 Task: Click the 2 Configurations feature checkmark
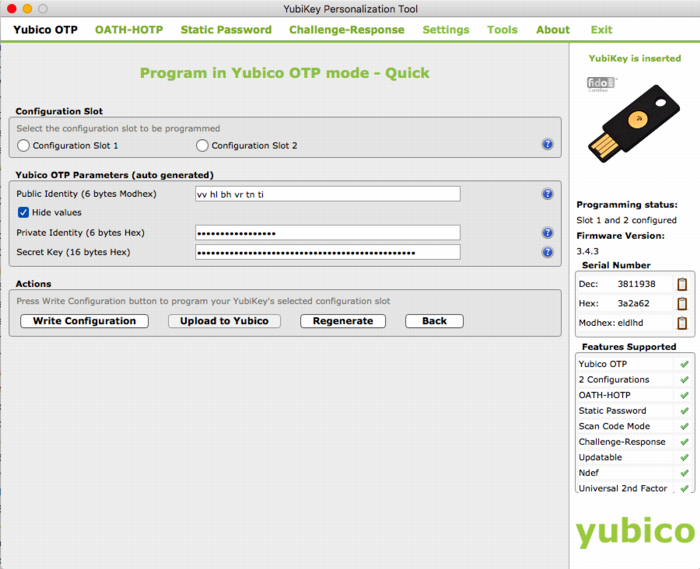coord(684,380)
